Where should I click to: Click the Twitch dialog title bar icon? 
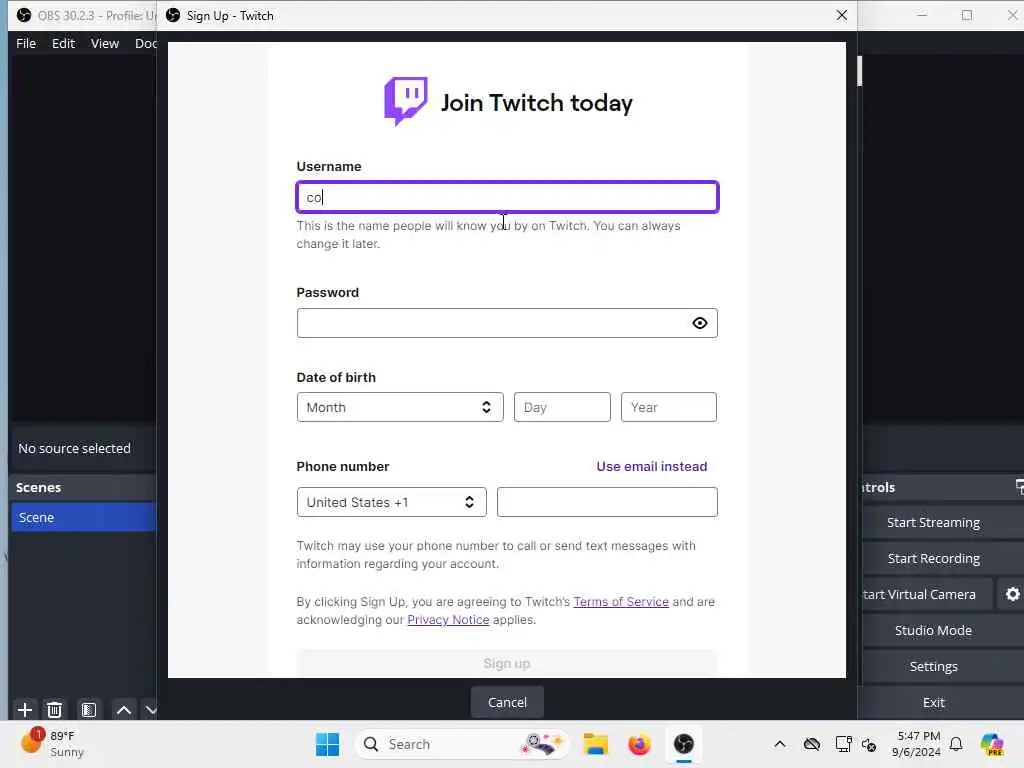pyautogui.click(x=173, y=15)
